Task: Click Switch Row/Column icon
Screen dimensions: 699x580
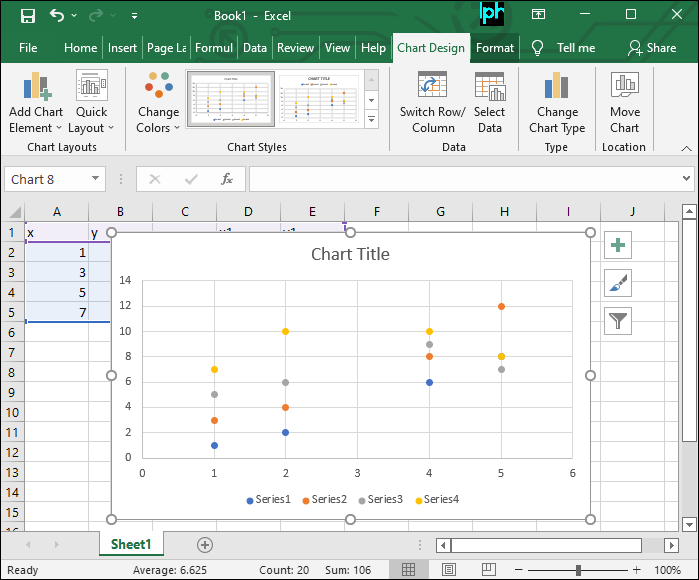Action: pyautogui.click(x=432, y=88)
